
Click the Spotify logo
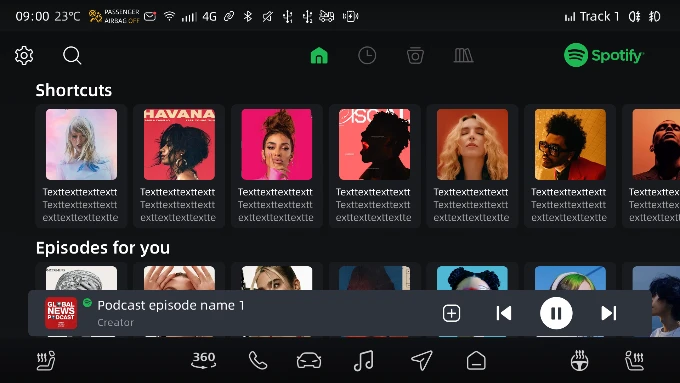(604, 55)
